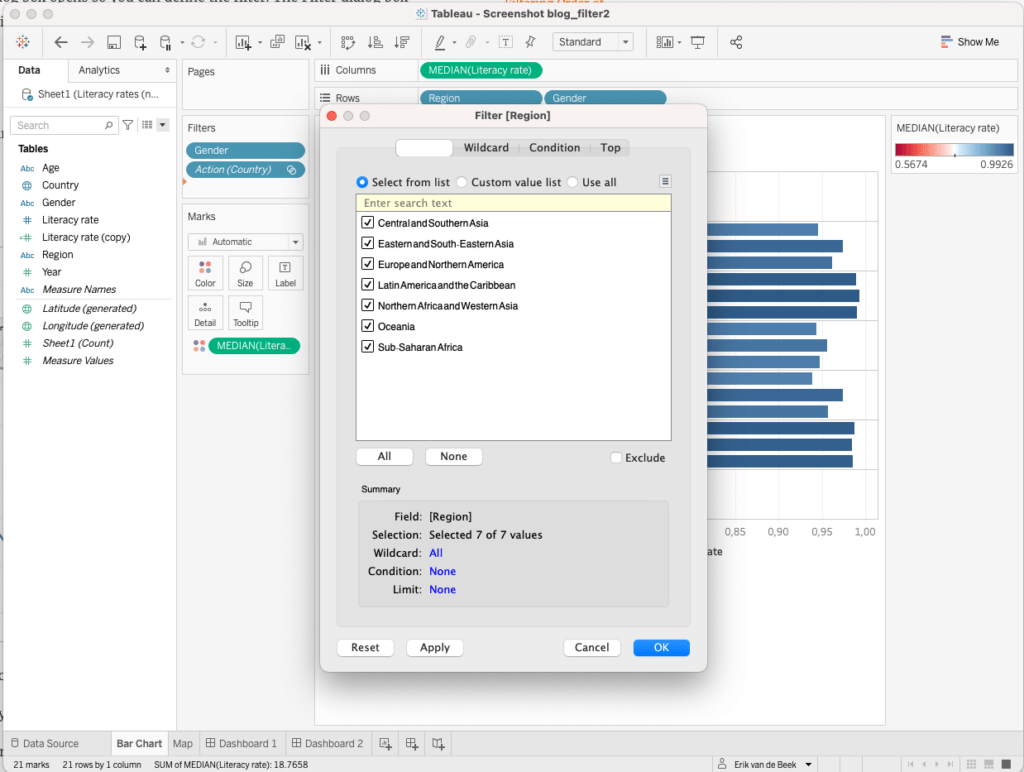The height and width of the screenshot is (772, 1024).
Task: Click the undo back arrow
Action: tap(61, 42)
